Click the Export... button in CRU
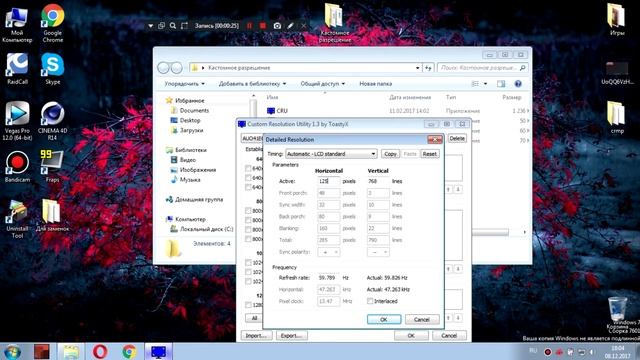This screenshot has width=640, height=360. (x=291, y=336)
